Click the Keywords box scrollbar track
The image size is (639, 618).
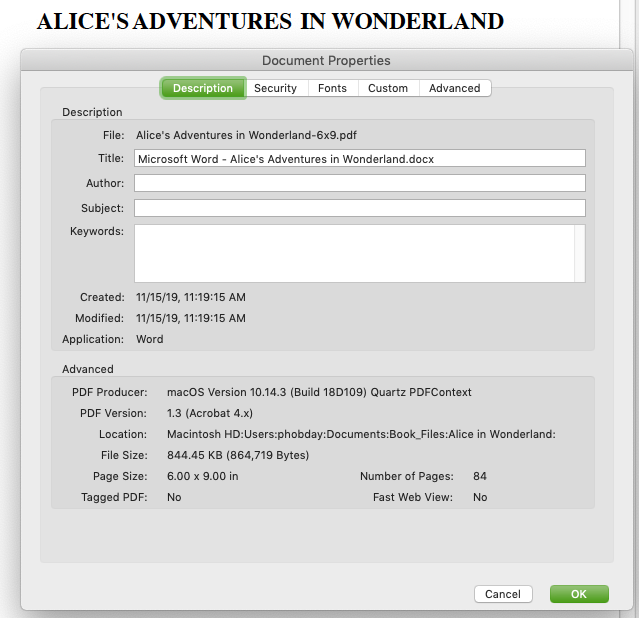click(x=580, y=253)
